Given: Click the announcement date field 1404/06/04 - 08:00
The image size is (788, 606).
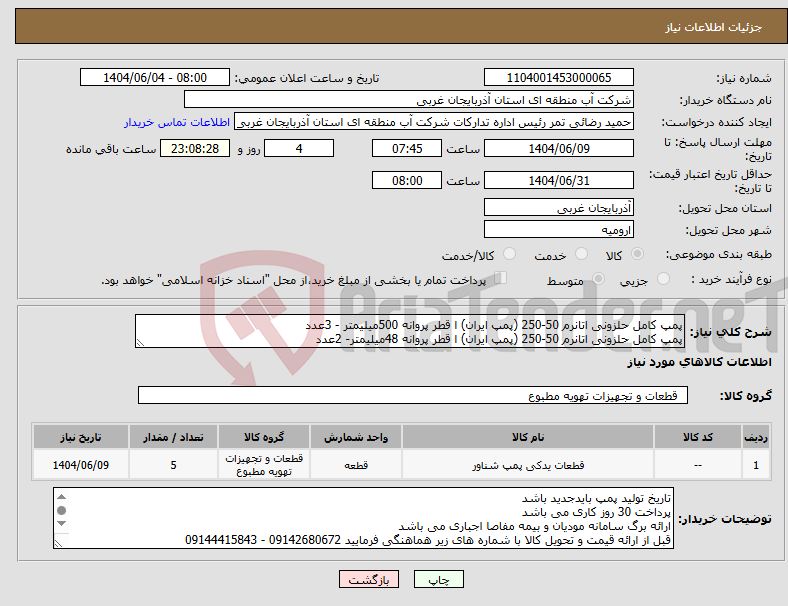Looking at the screenshot, I should [155, 77].
